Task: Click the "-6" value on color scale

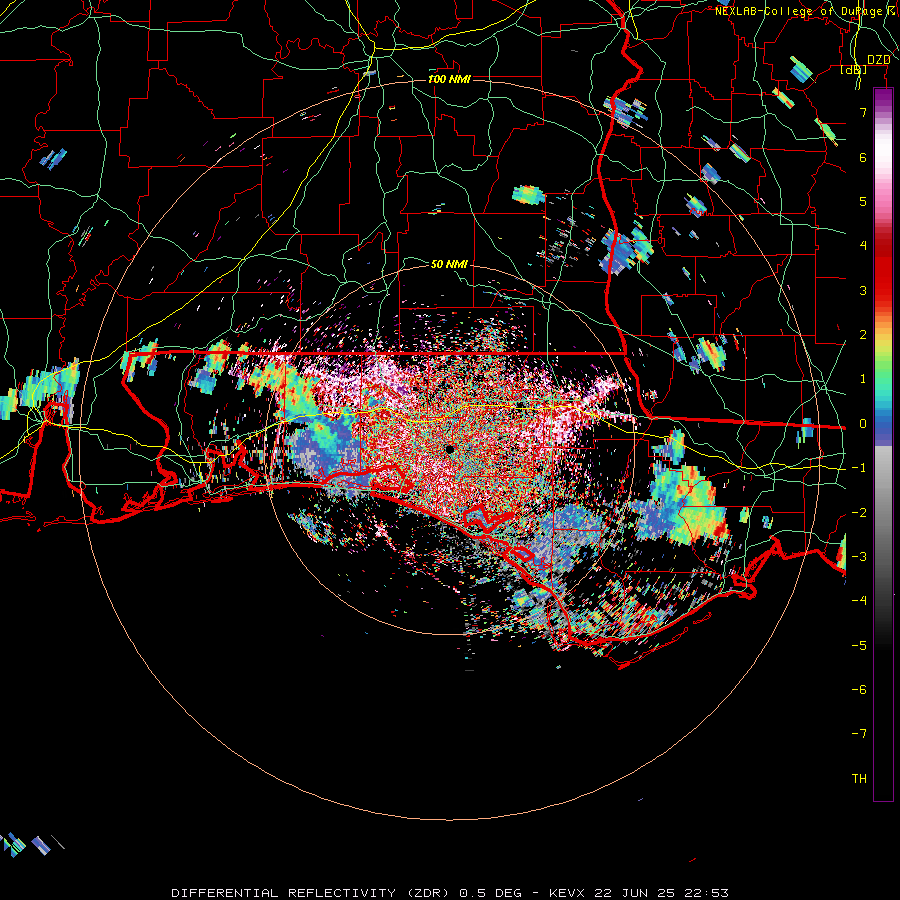Action: pyautogui.click(x=859, y=690)
